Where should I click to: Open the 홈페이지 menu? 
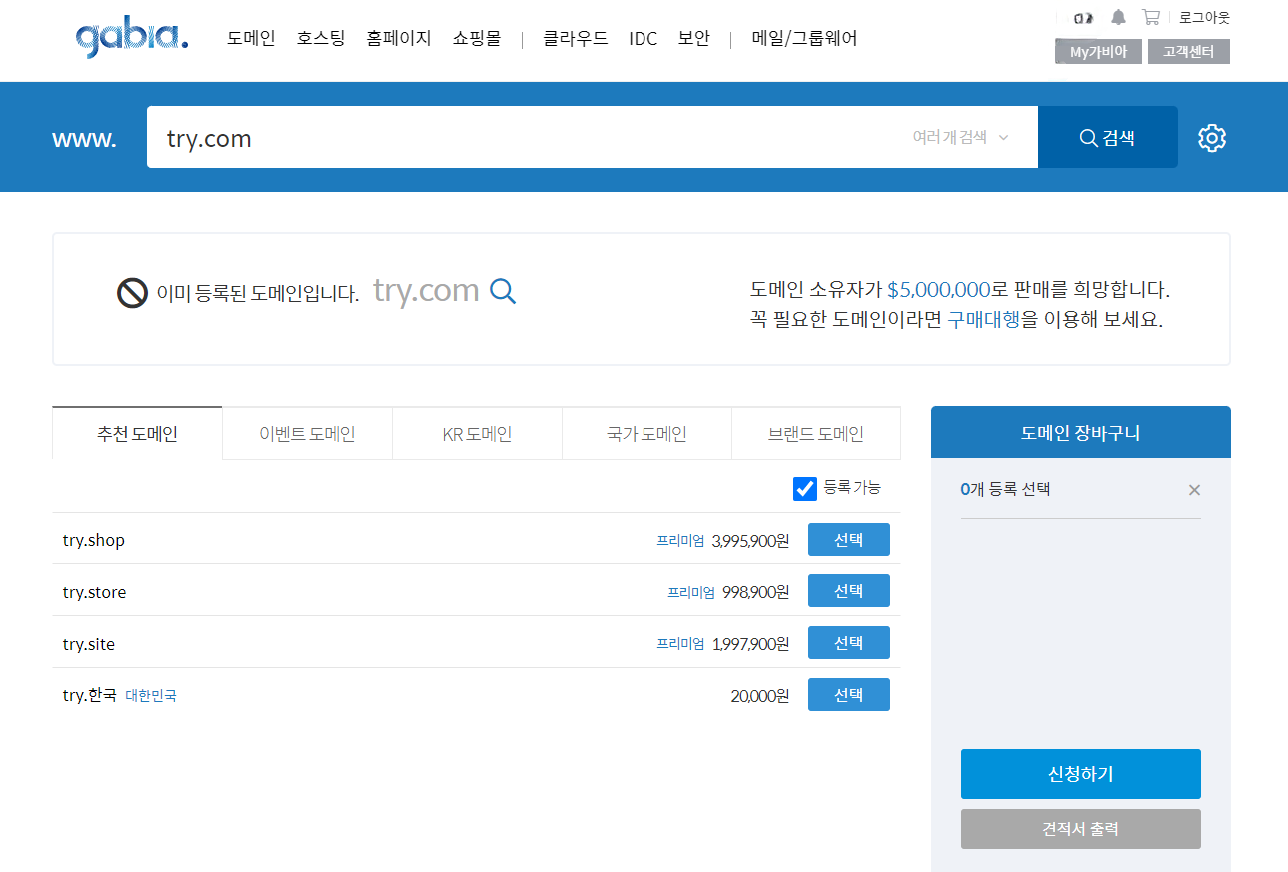coord(399,39)
